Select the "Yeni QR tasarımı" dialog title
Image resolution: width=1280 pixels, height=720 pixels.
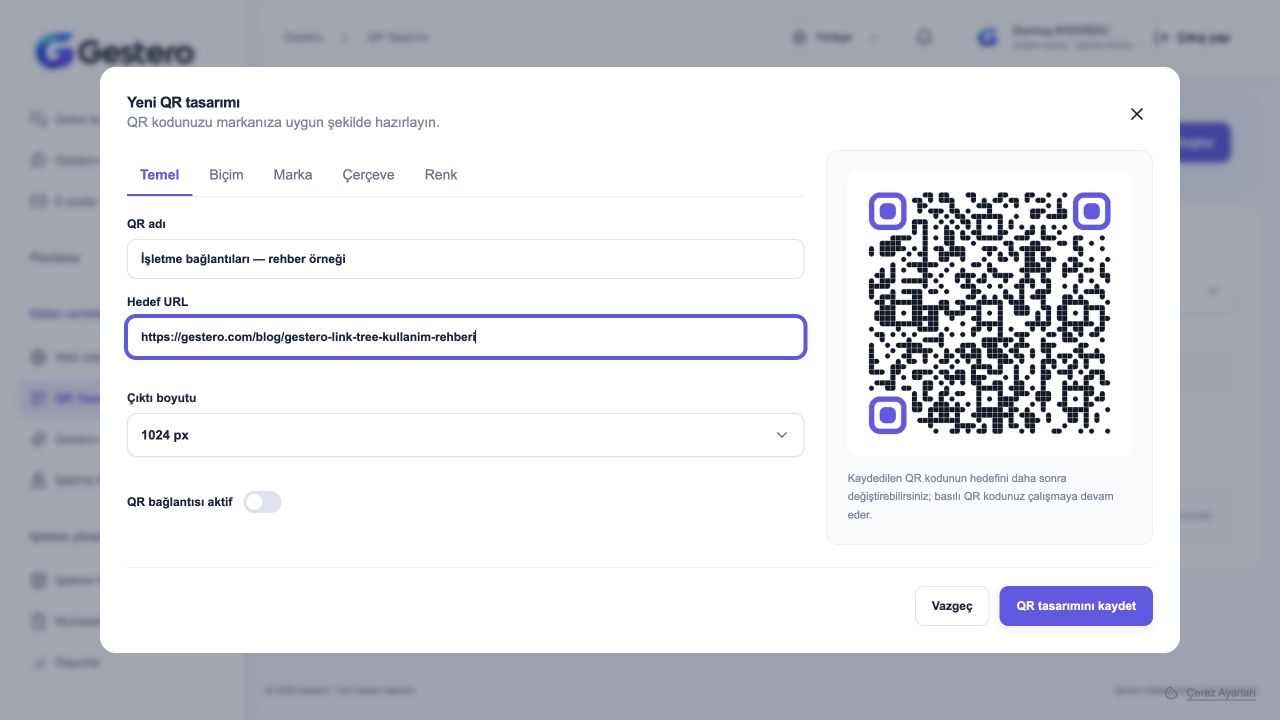[183, 102]
